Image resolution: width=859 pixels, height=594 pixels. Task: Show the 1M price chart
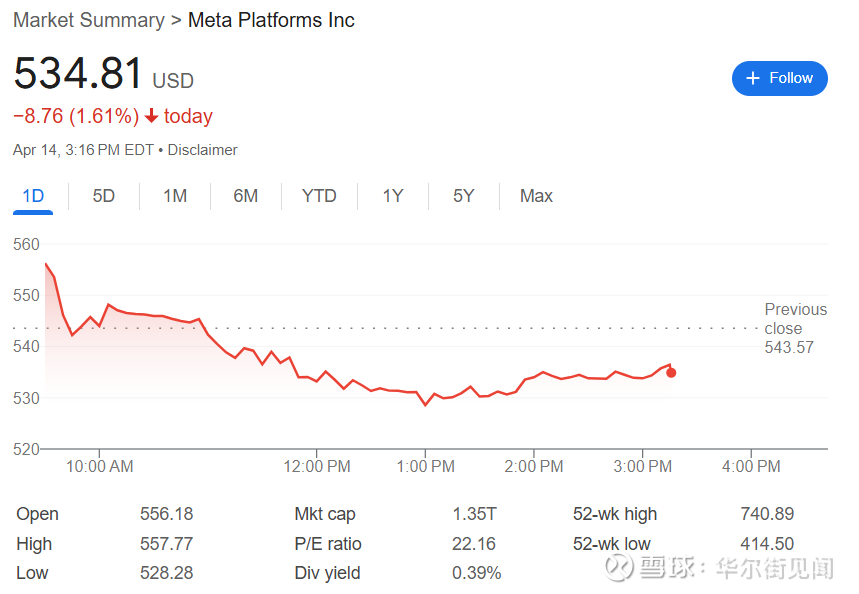[x=175, y=196]
